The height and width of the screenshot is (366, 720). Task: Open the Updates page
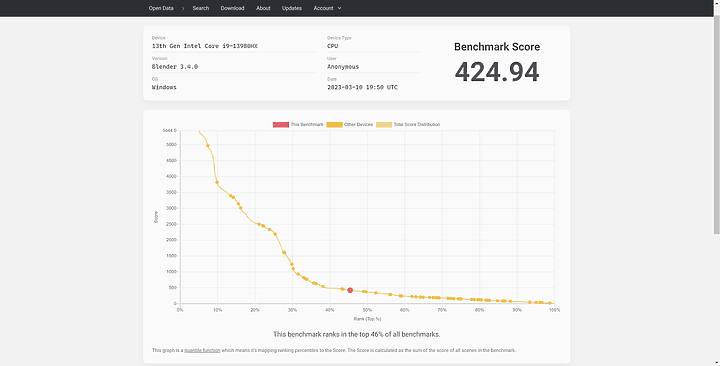click(292, 8)
